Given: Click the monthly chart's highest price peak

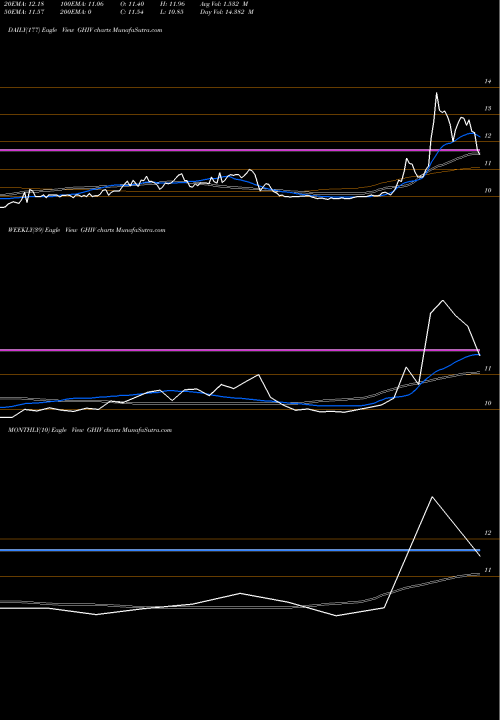Looking at the screenshot, I should point(432,497).
